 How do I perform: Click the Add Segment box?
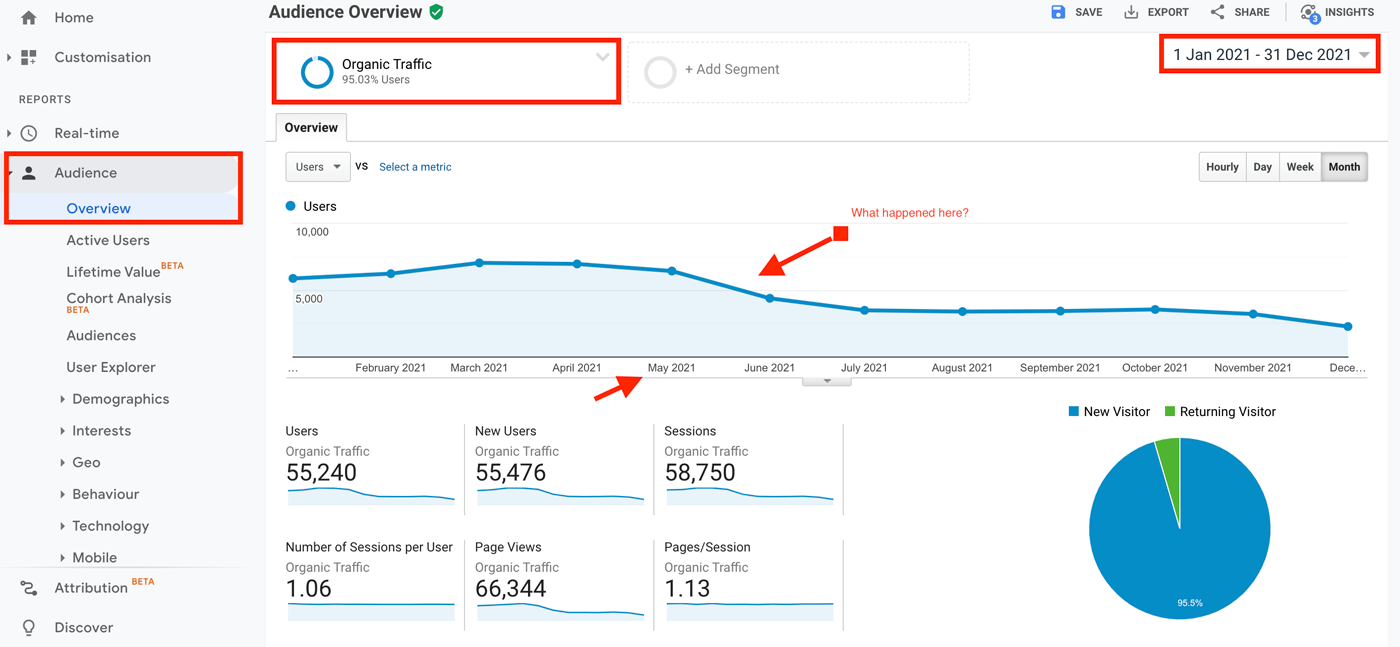point(798,71)
